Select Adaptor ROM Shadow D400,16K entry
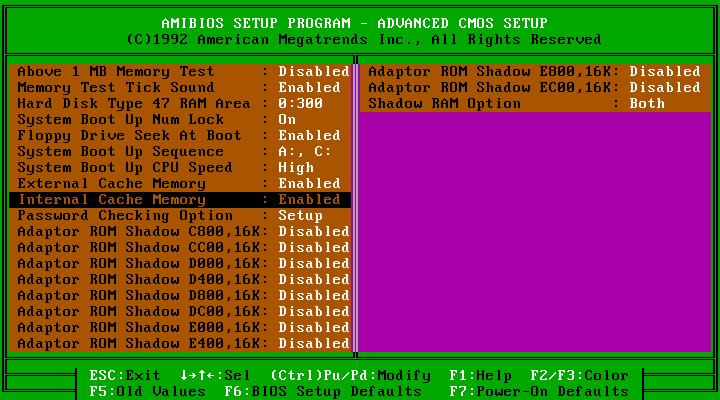 point(180,280)
